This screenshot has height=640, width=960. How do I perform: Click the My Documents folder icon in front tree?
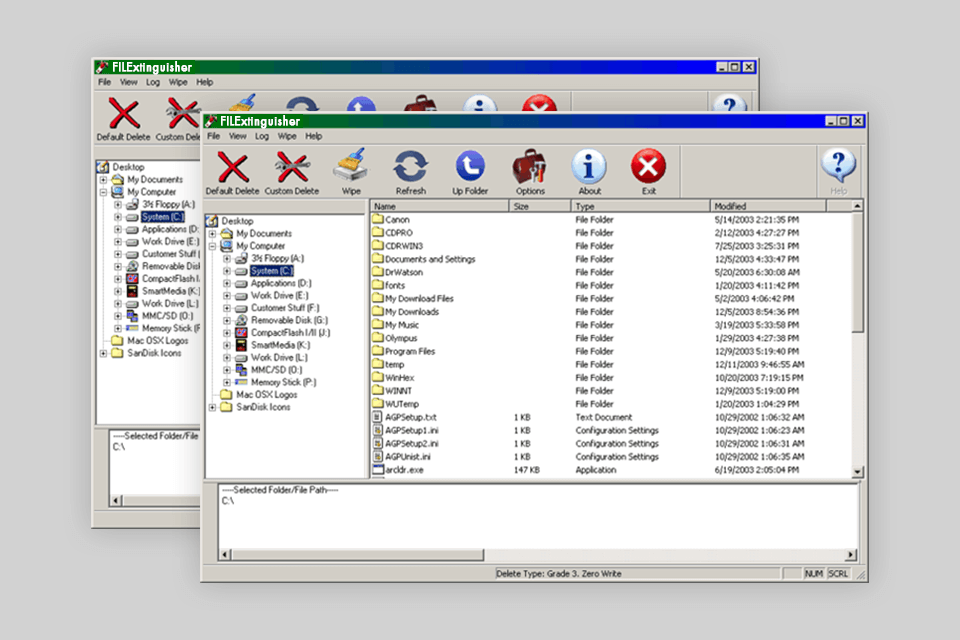click(227, 233)
